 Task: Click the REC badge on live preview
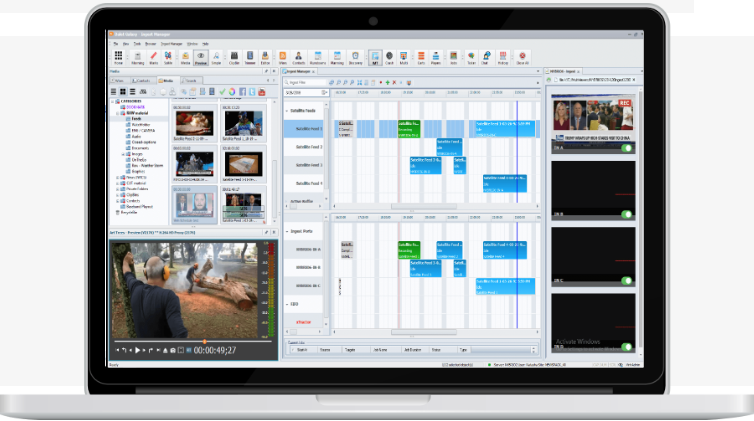pos(624,103)
